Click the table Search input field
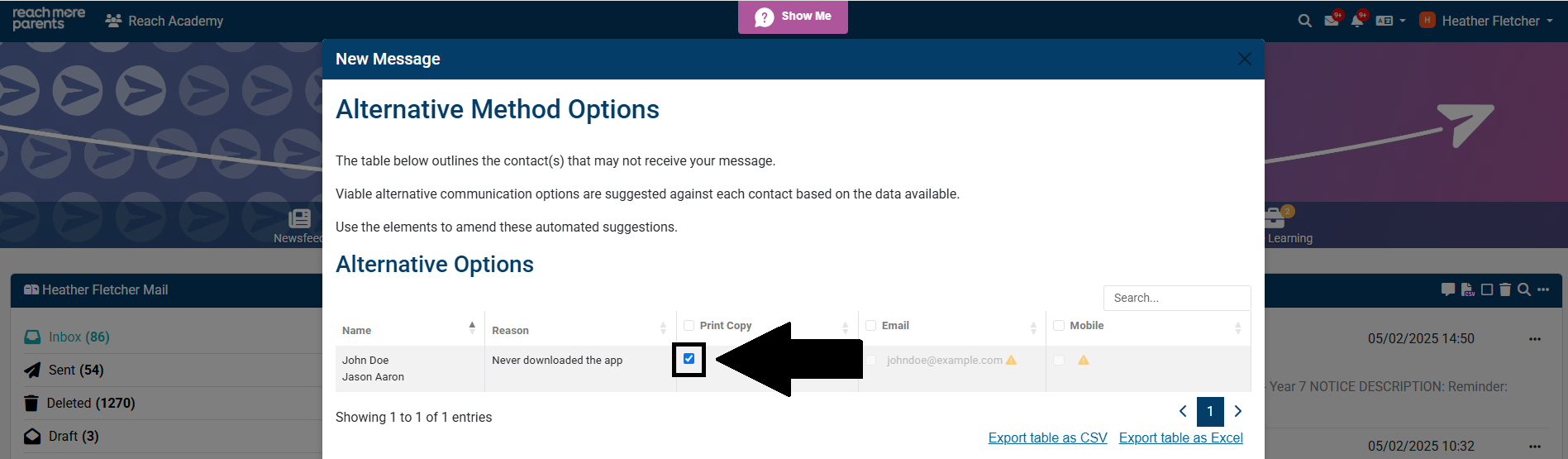This screenshot has height=459, width=1568. 1176,298
